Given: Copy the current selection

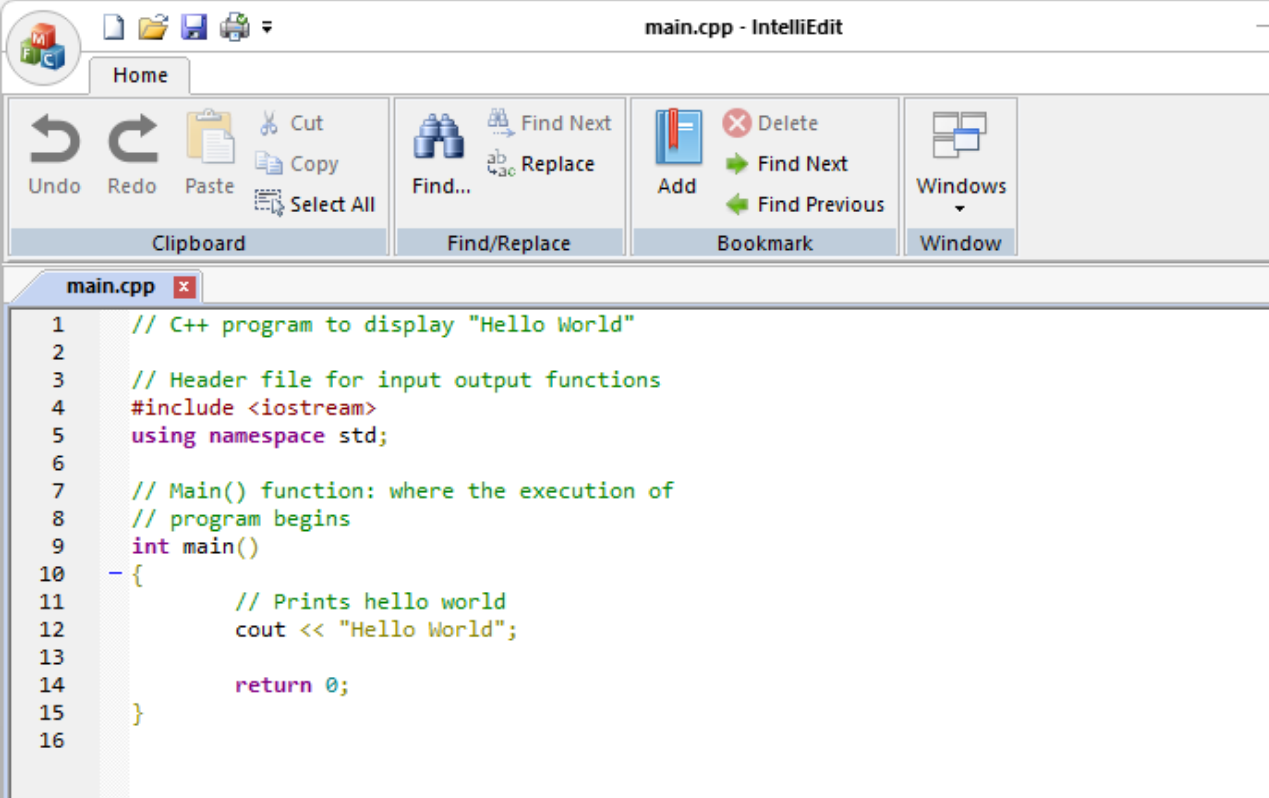Looking at the screenshot, I should pos(301,164).
